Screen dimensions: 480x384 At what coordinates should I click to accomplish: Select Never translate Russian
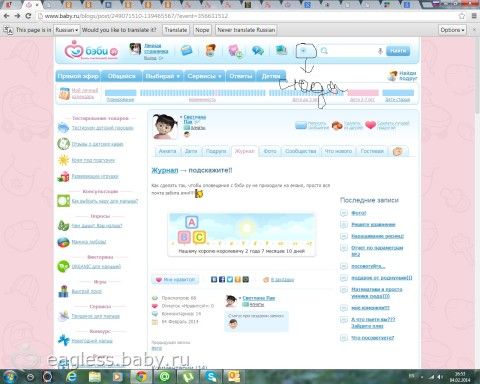tap(246, 30)
